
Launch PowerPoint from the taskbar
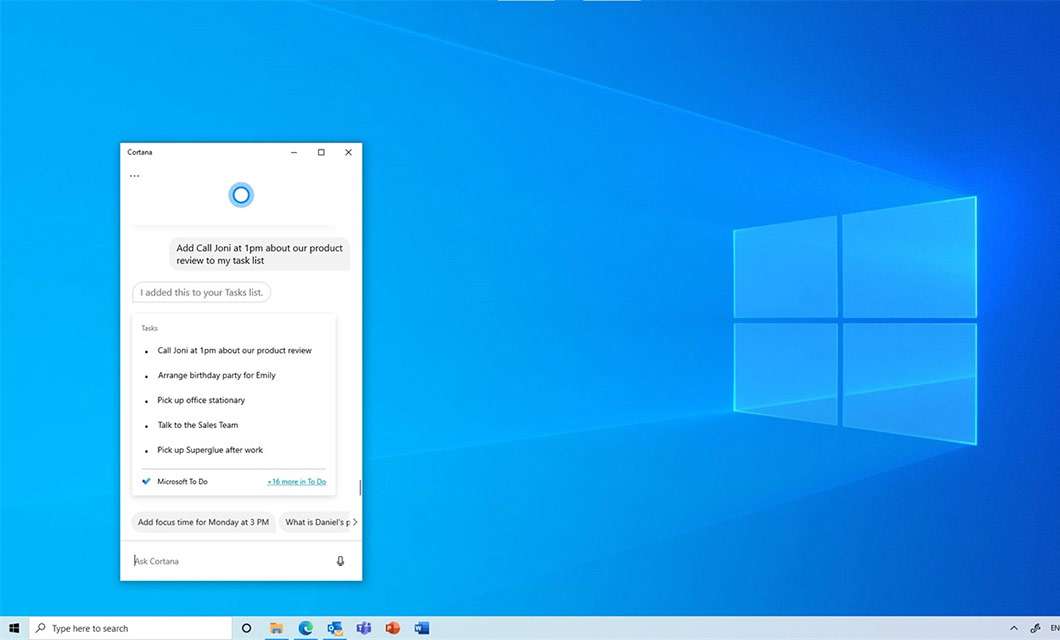(x=393, y=628)
